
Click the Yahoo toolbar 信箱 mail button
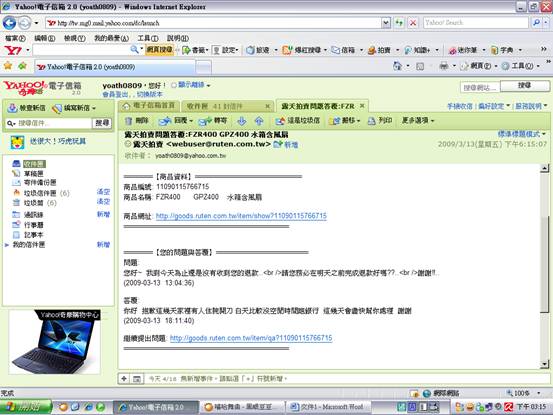pyautogui.click(x=343, y=50)
